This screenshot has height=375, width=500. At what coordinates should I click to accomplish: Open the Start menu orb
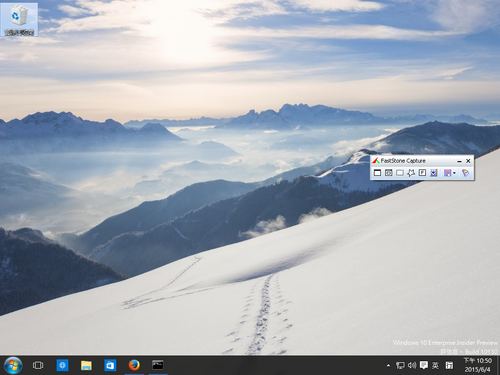[x=13, y=365]
